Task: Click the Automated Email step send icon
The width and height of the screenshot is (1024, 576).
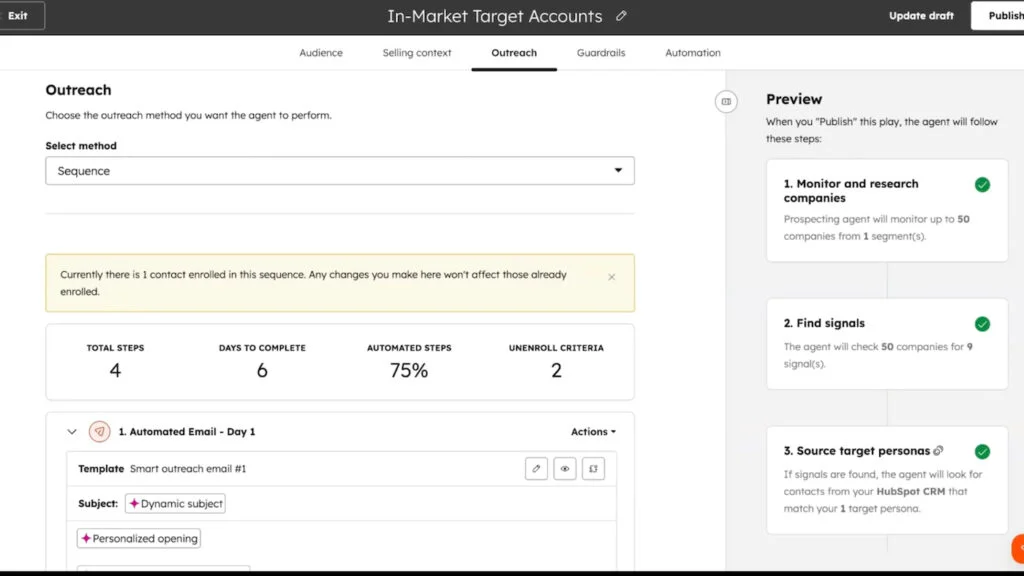Action: [x=99, y=432]
